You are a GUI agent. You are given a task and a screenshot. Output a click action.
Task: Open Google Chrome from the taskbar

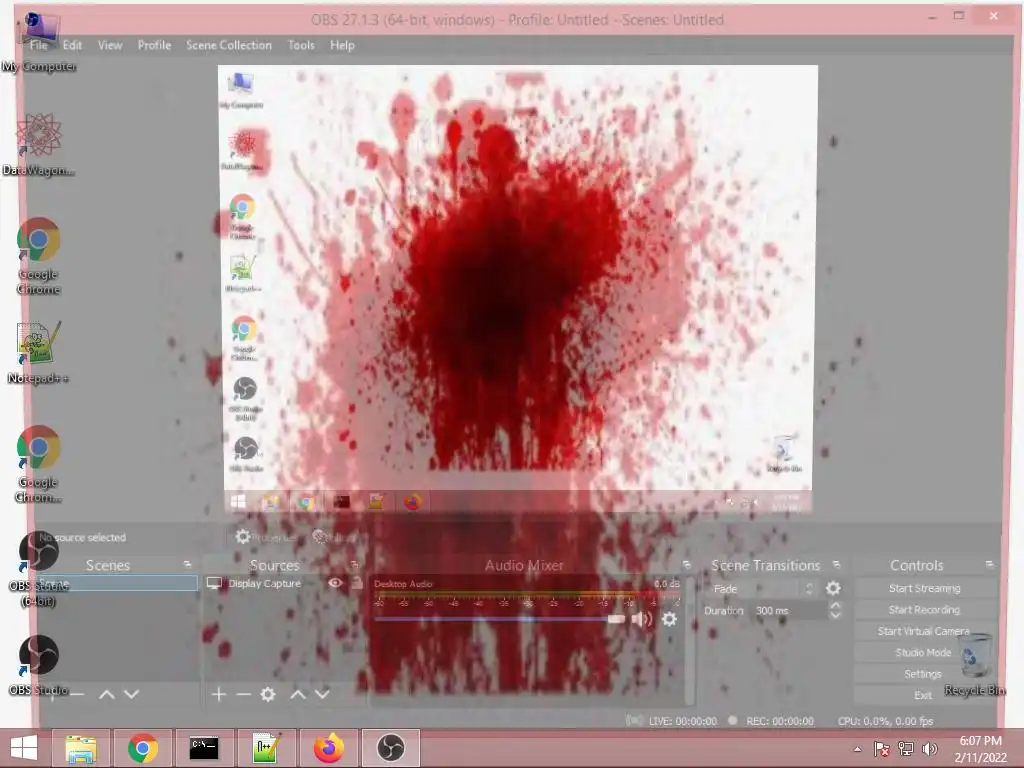click(x=142, y=748)
